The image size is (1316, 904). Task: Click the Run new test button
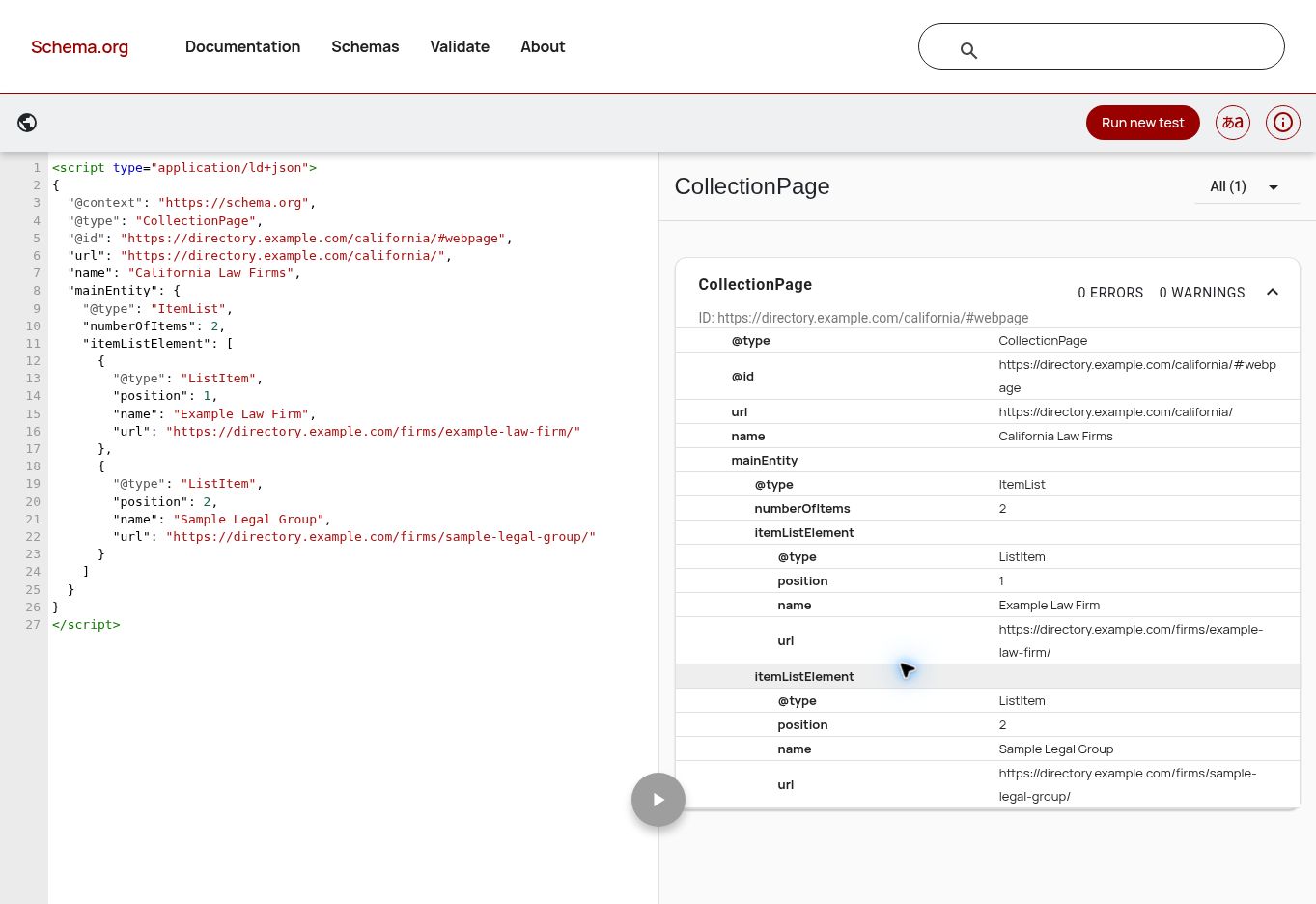pyautogui.click(x=1143, y=123)
